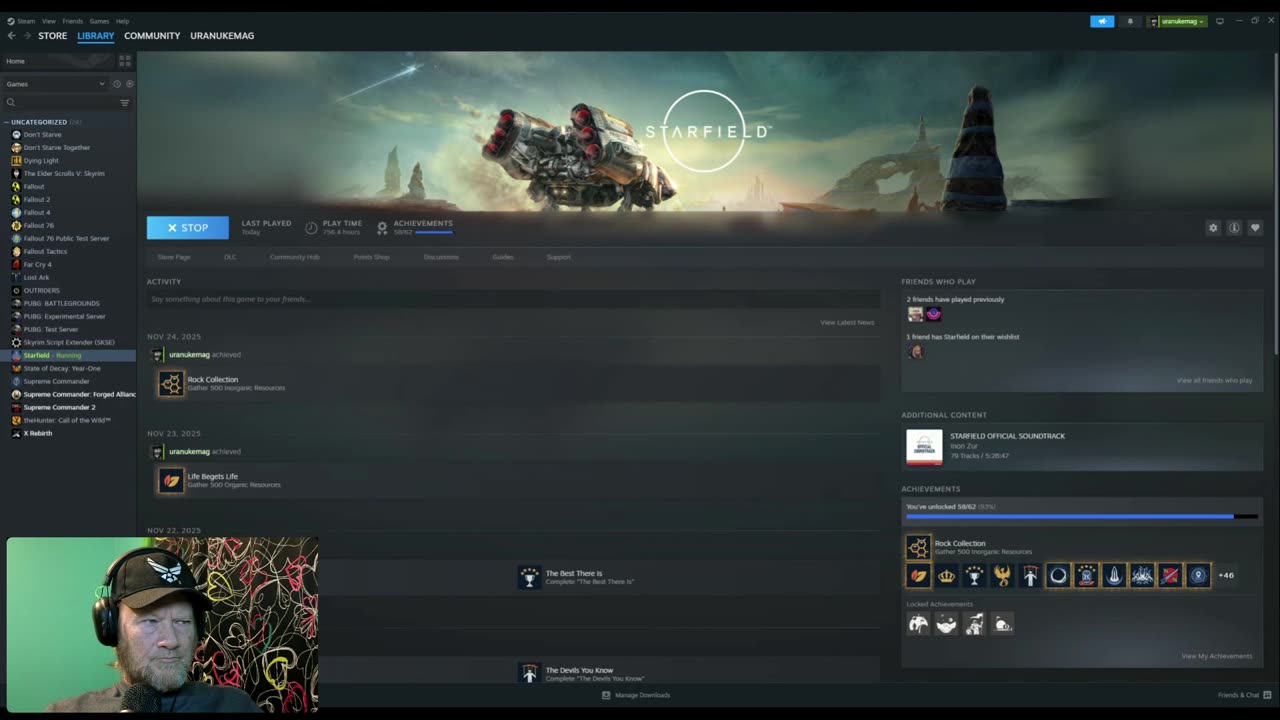Image resolution: width=1280 pixels, height=720 pixels.
Task: Open the astronaut flag locked achievement icon
Action: click(974, 623)
